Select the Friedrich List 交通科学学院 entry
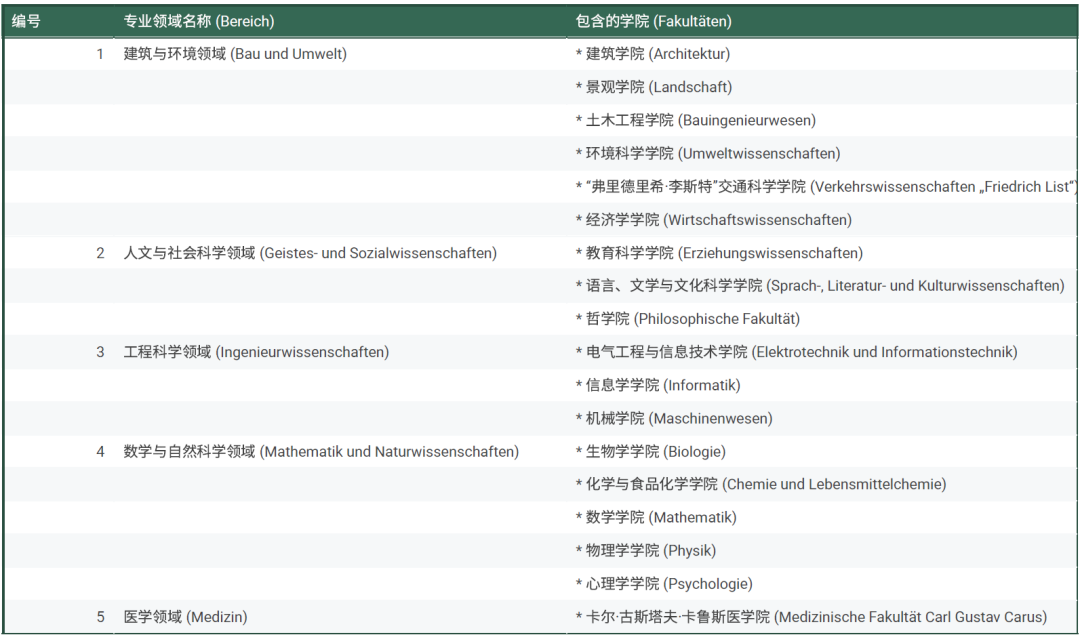1080x637 pixels. (x=826, y=186)
